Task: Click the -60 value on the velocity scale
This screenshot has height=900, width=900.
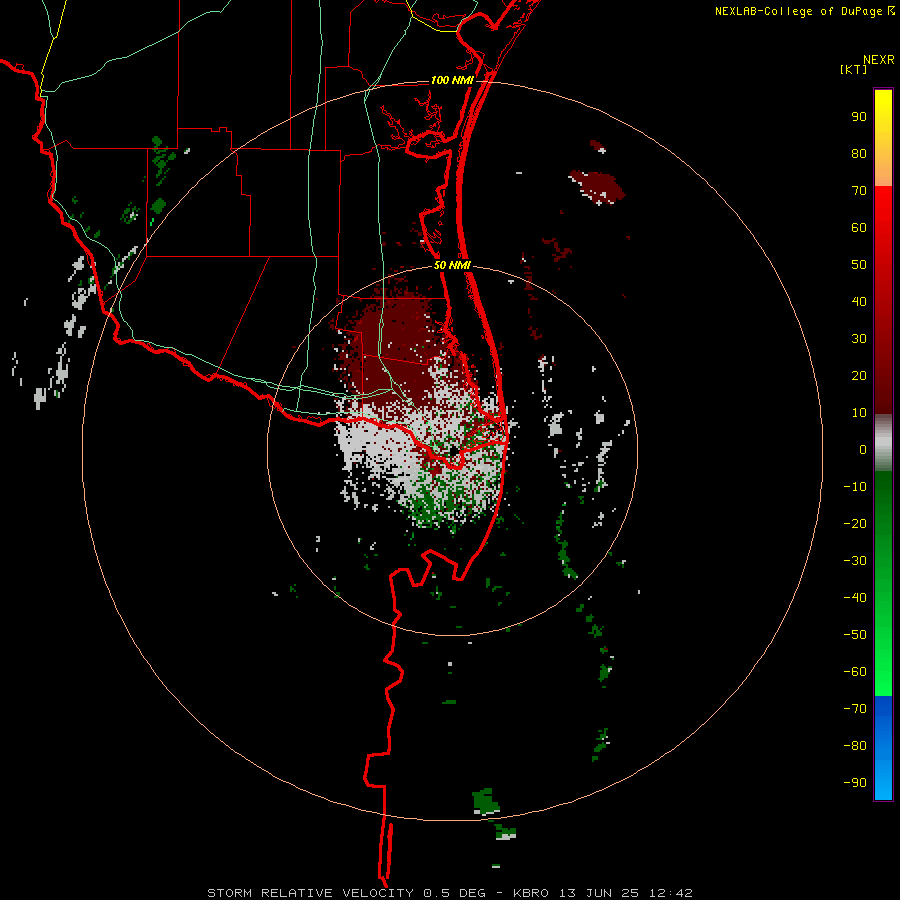Action: 855,672
